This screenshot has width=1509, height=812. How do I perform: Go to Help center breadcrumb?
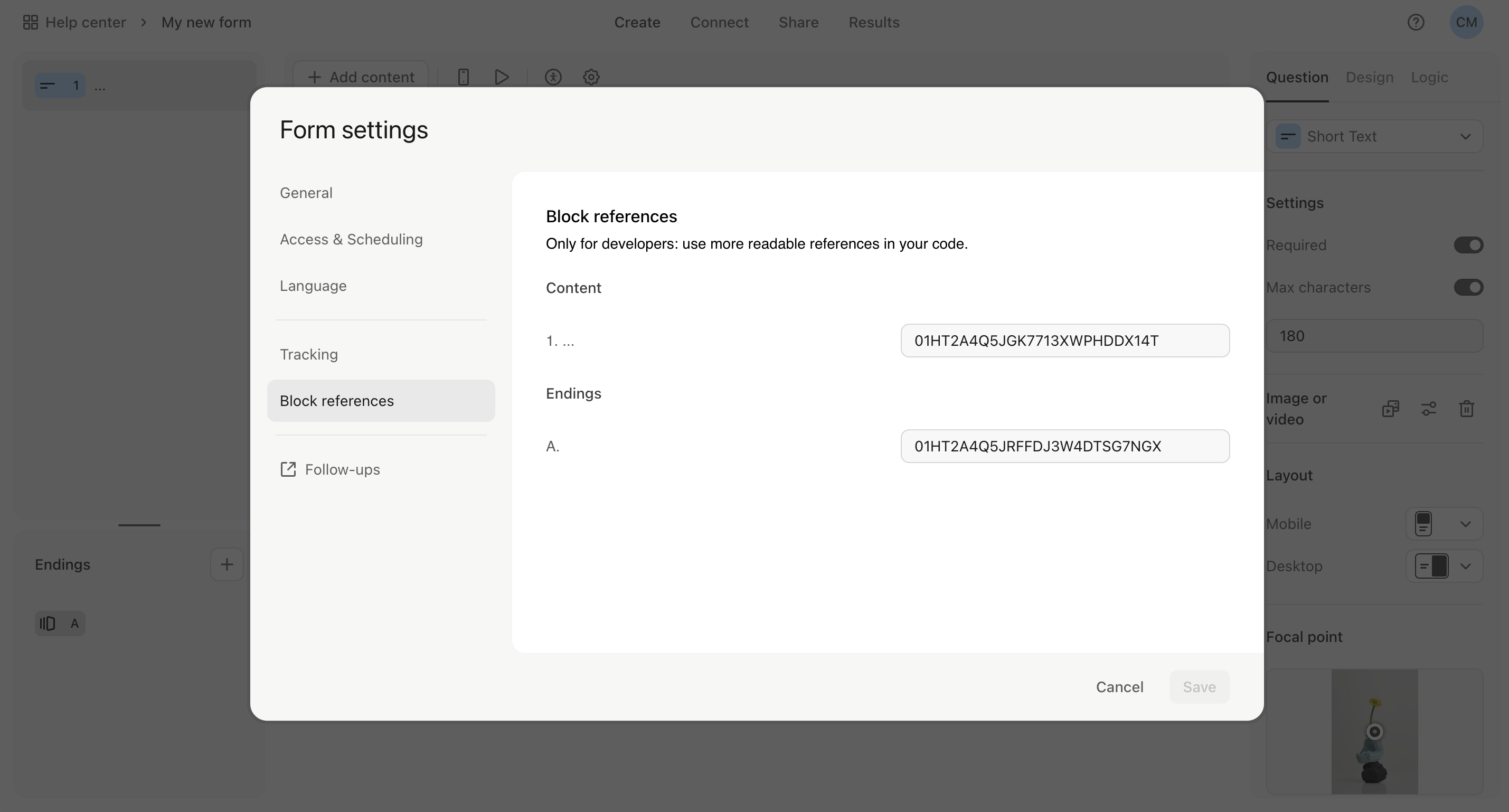pos(86,22)
